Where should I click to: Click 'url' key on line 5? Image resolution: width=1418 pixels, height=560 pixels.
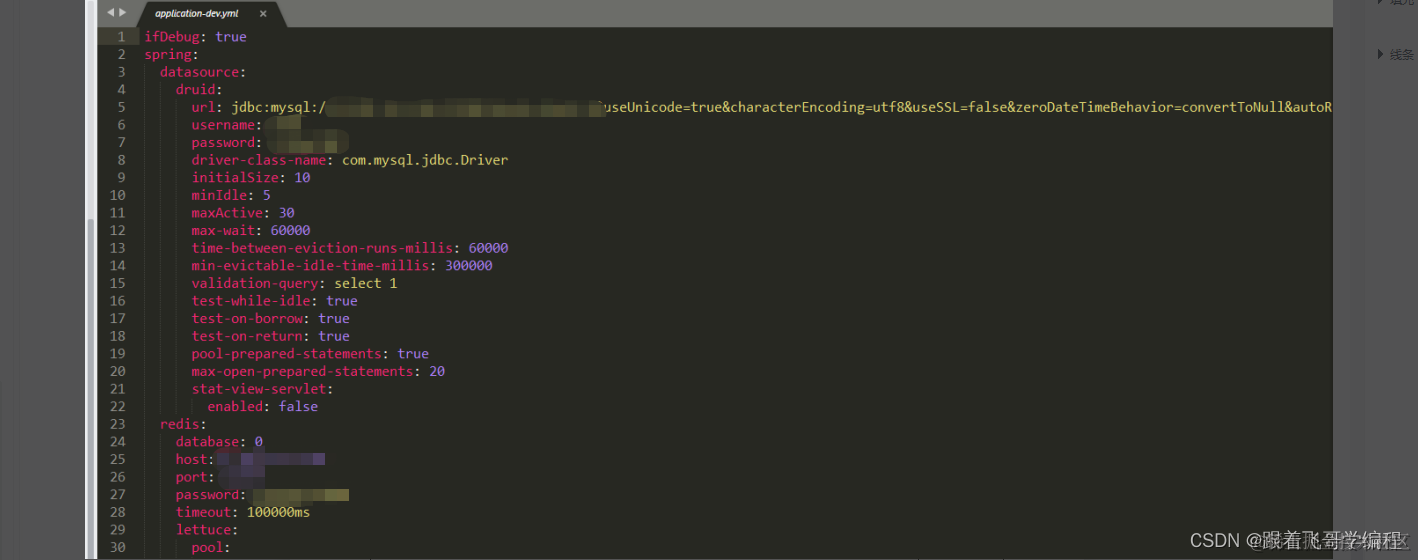204,107
